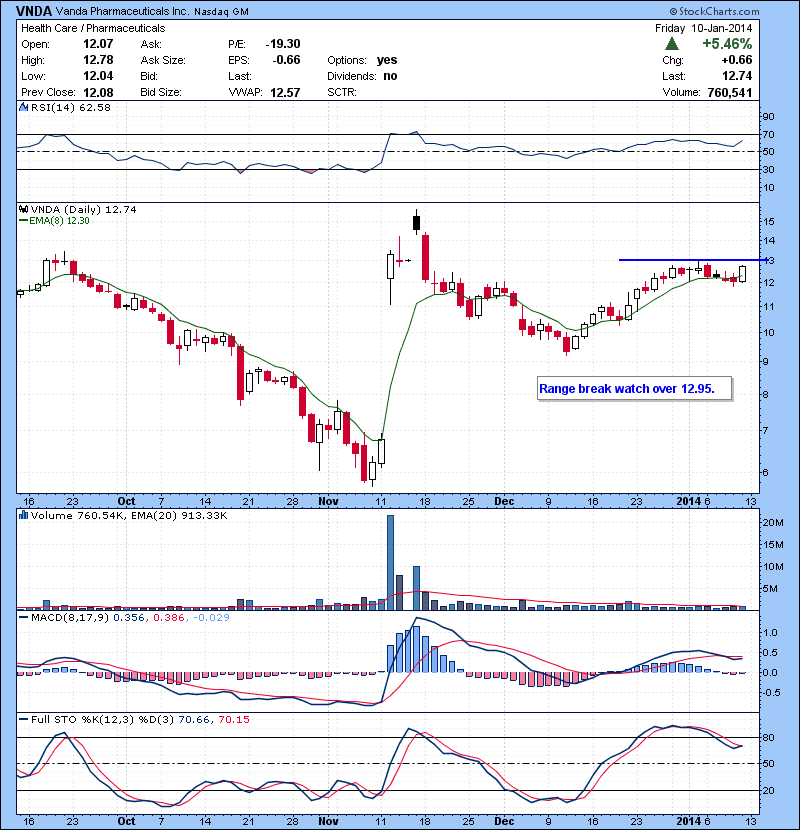This screenshot has height=830, width=800.
Task: Click the EPS value -0.66
Action: tap(286, 60)
